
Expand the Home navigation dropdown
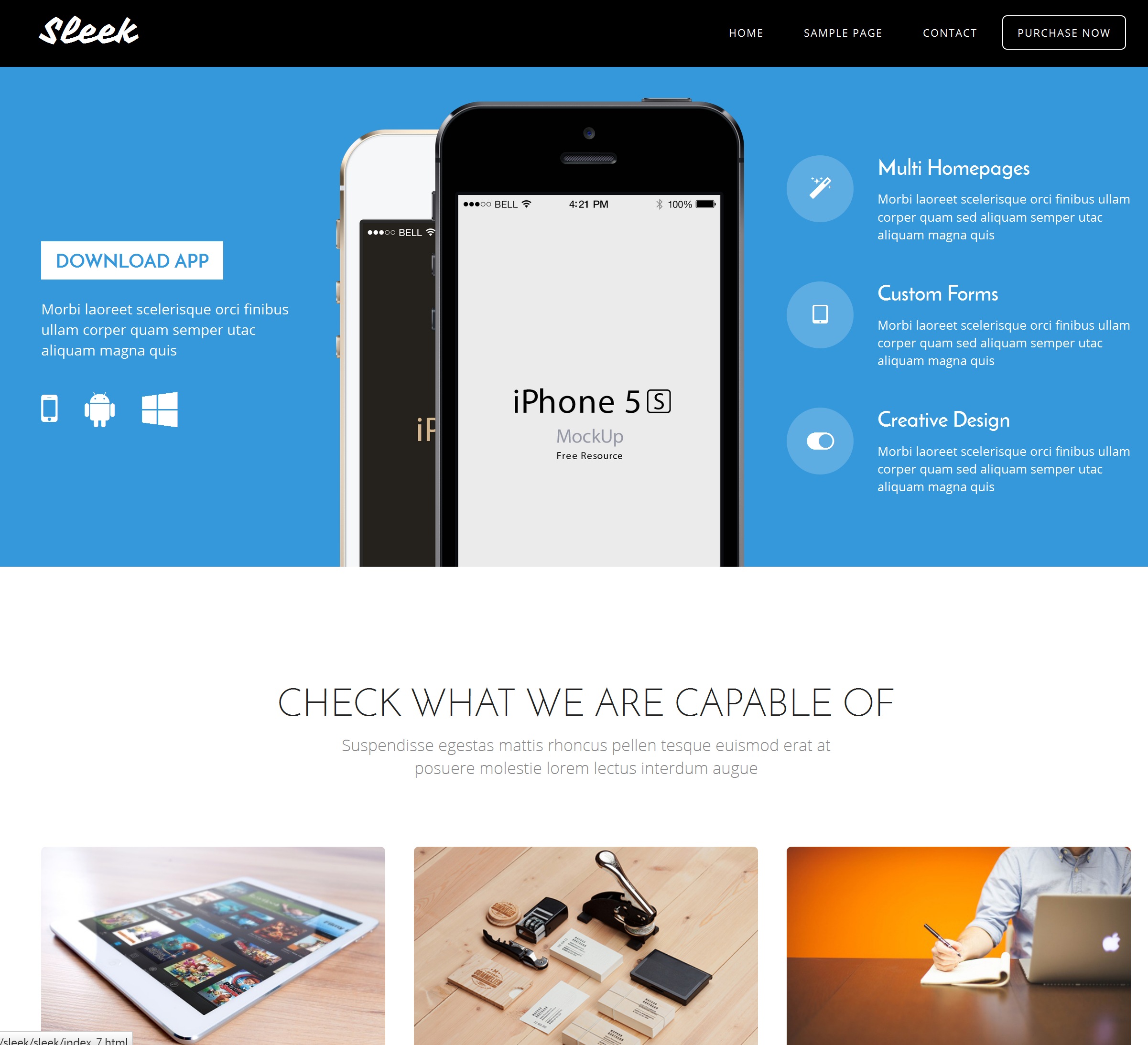pyautogui.click(x=746, y=32)
